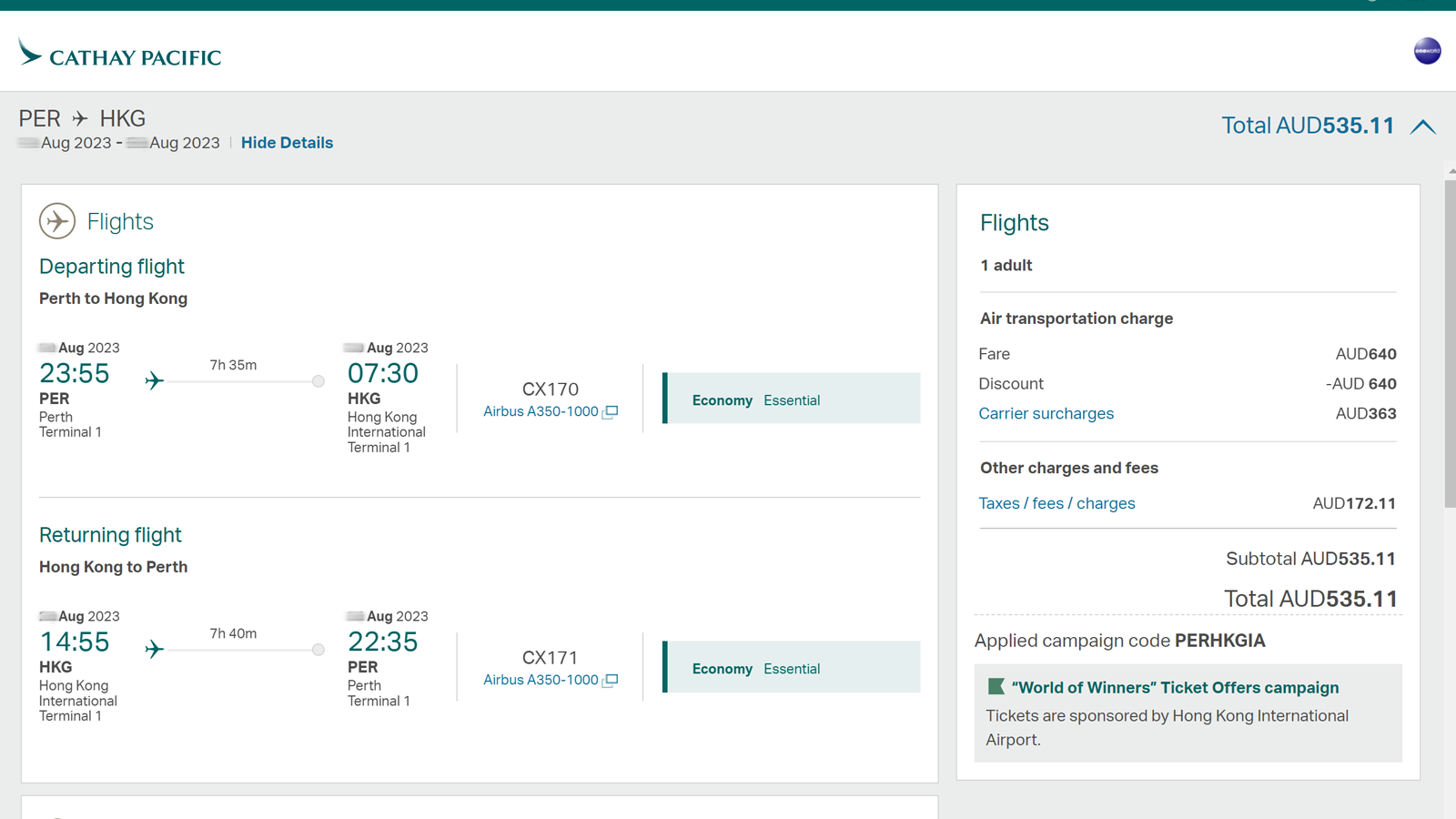The width and height of the screenshot is (1456, 819).
Task: Click the departing flight plane icon at 23:55
Action: [x=155, y=380]
